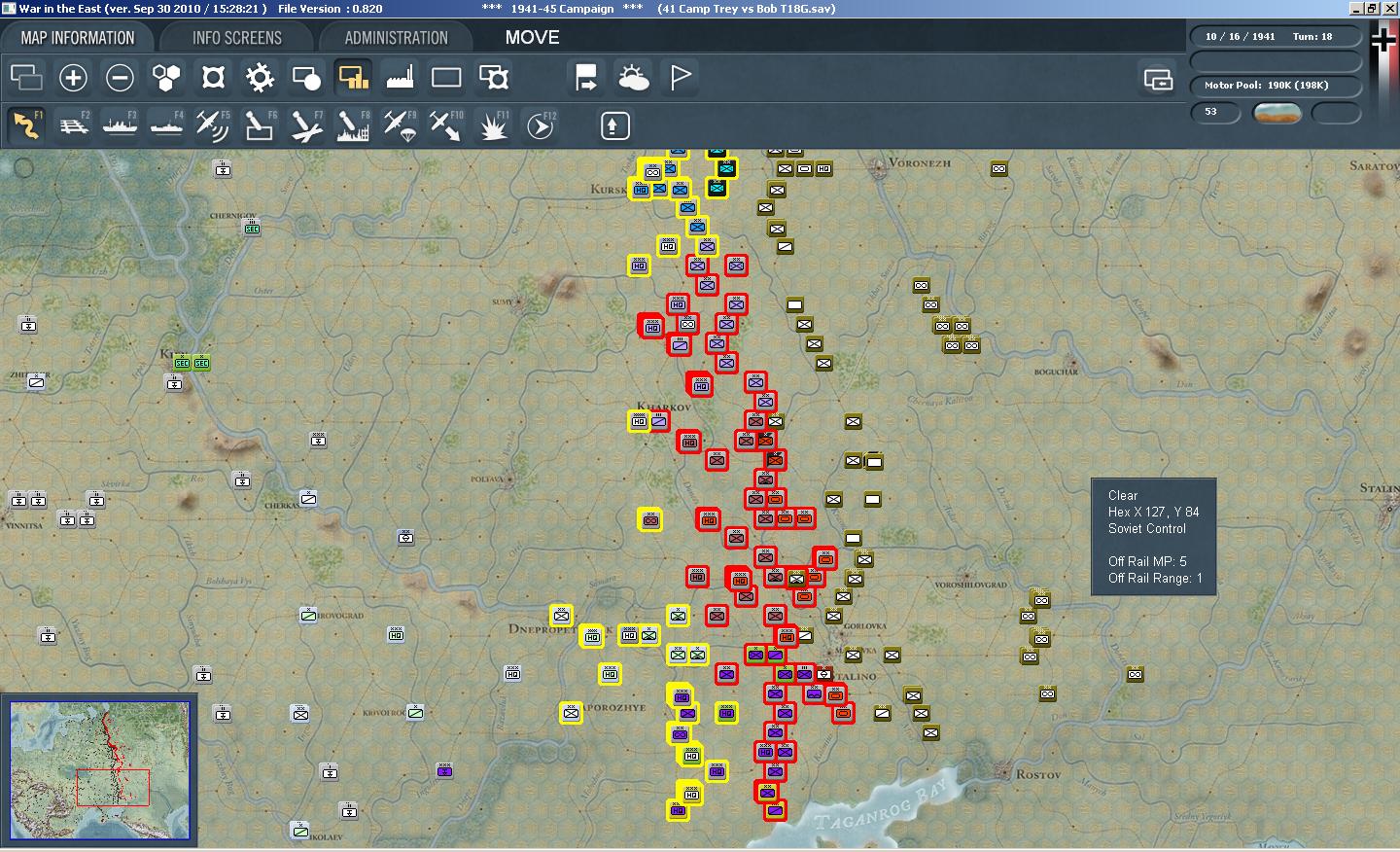Toggle the highlighted yellow bar-chart map icon

[x=353, y=77]
